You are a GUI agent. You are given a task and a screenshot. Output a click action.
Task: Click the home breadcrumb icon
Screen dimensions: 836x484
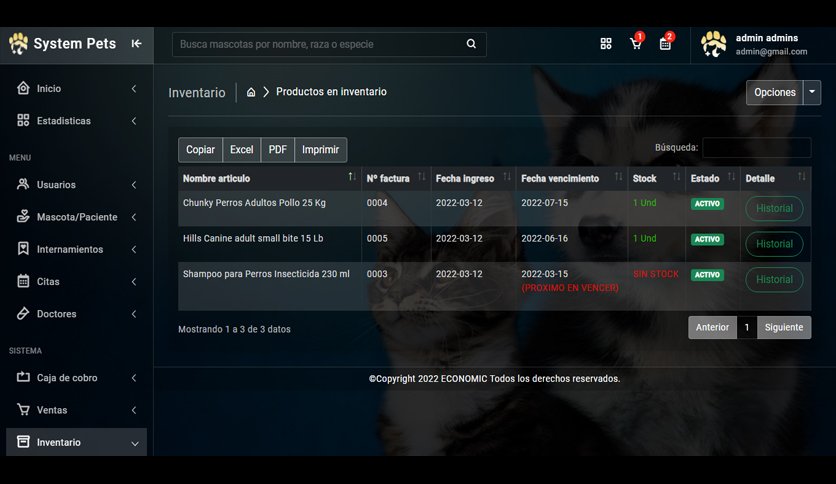tap(251, 92)
